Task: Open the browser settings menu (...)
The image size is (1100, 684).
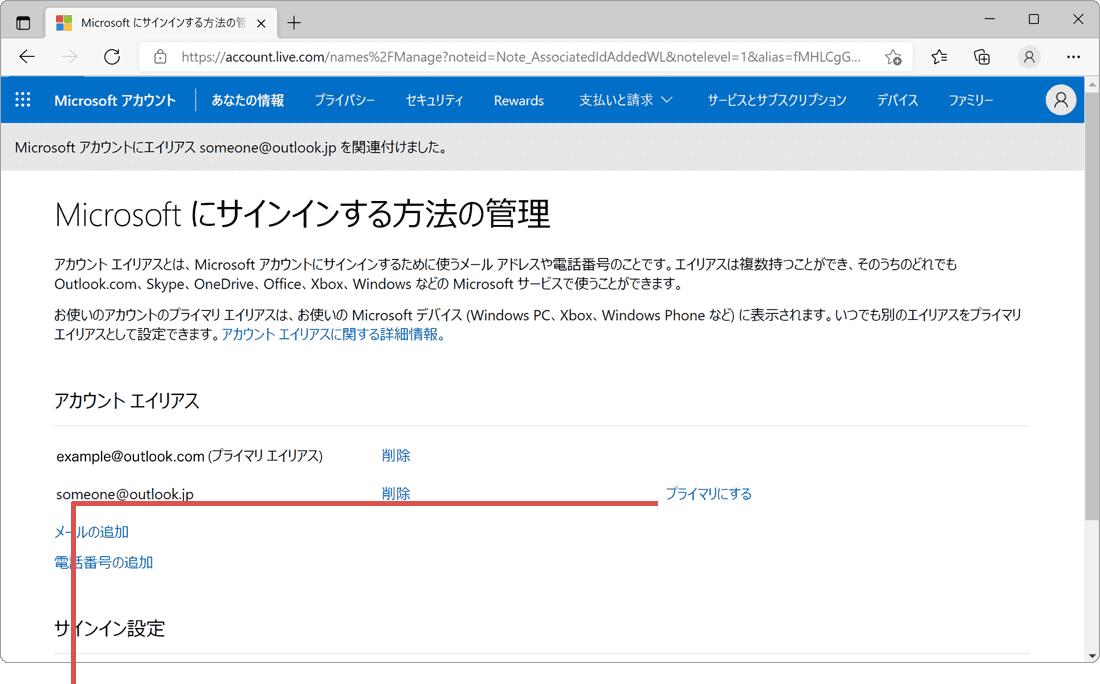Action: click(x=1073, y=57)
